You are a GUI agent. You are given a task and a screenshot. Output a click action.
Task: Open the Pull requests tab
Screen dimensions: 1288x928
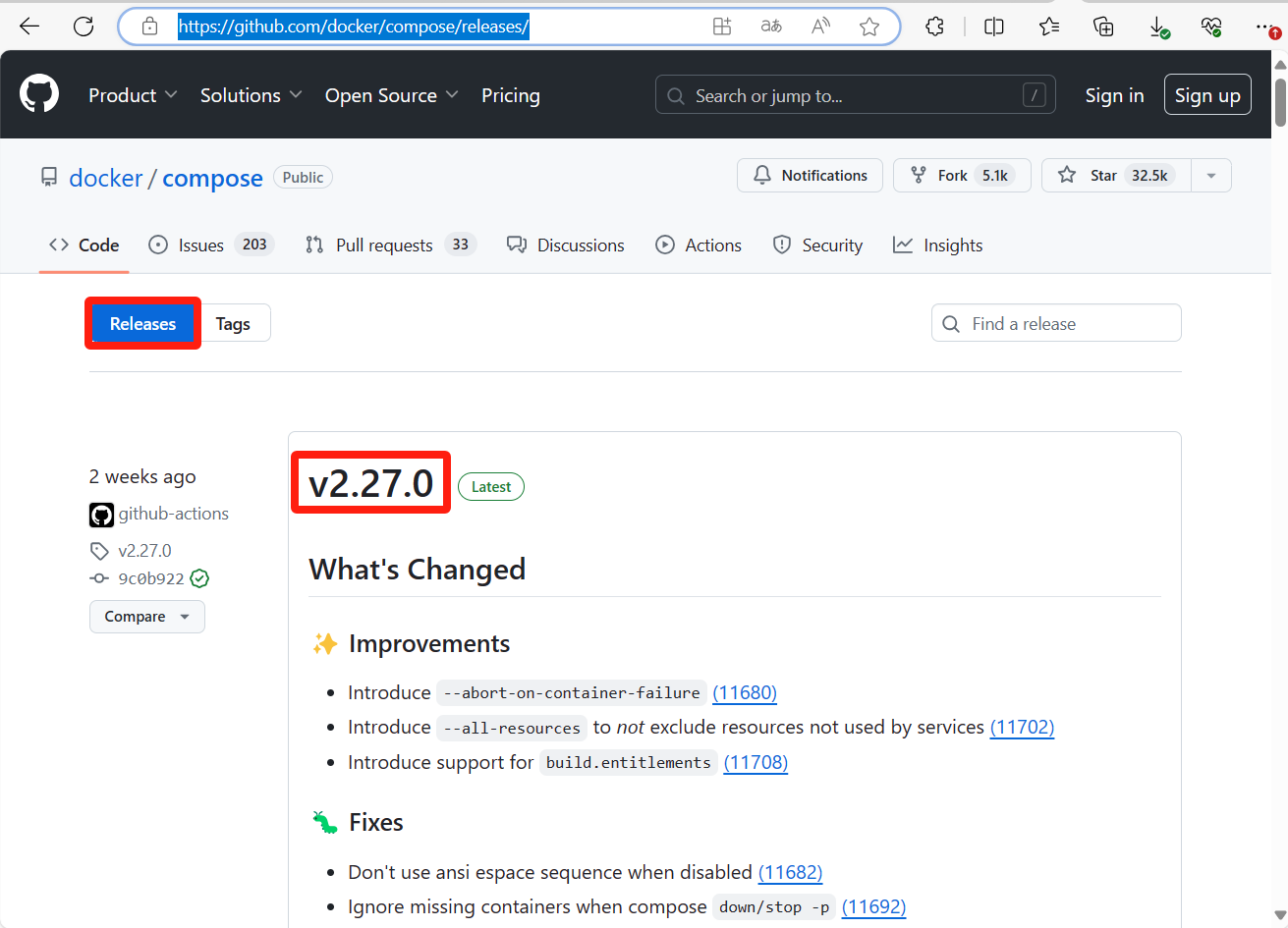coord(390,246)
